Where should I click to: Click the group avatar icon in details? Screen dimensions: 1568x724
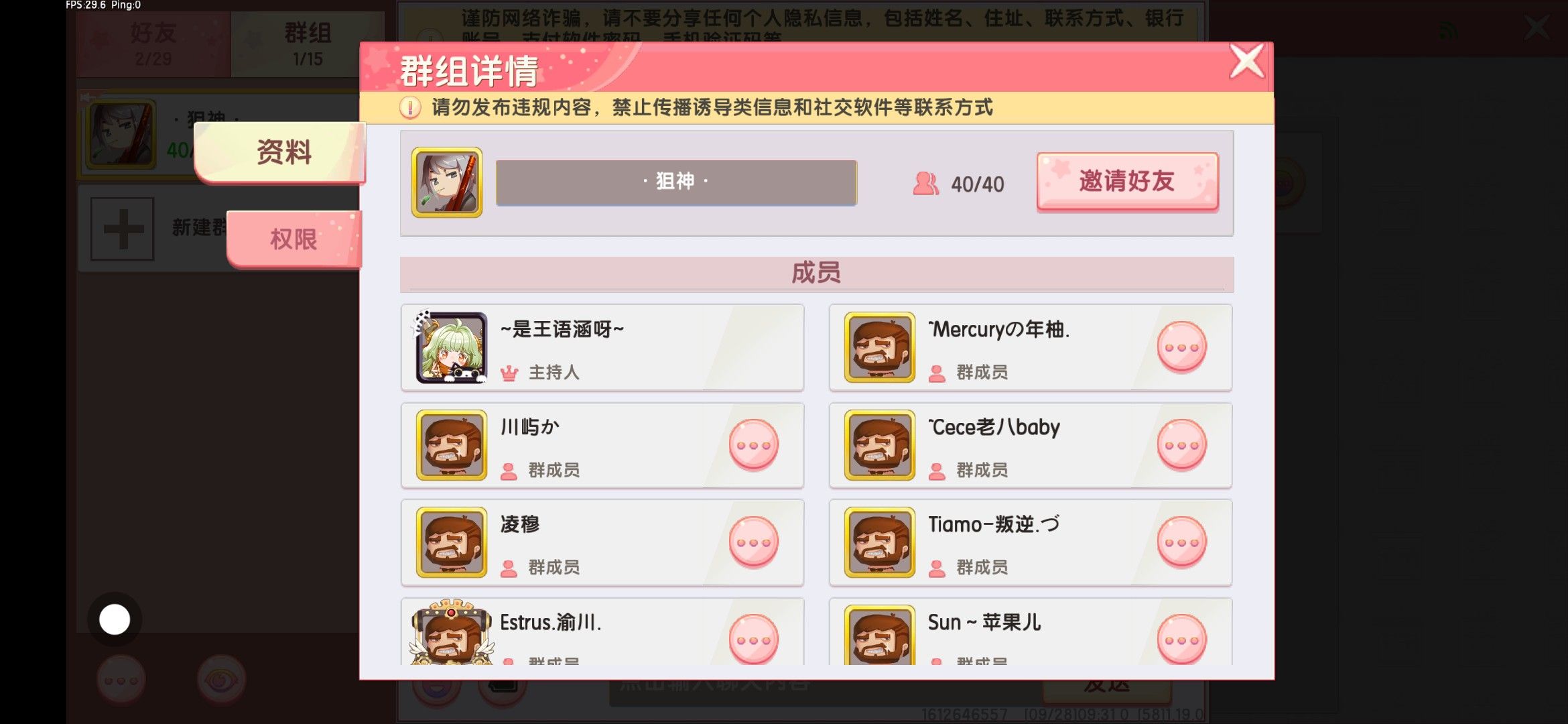pyautogui.click(x=447, y=182)
